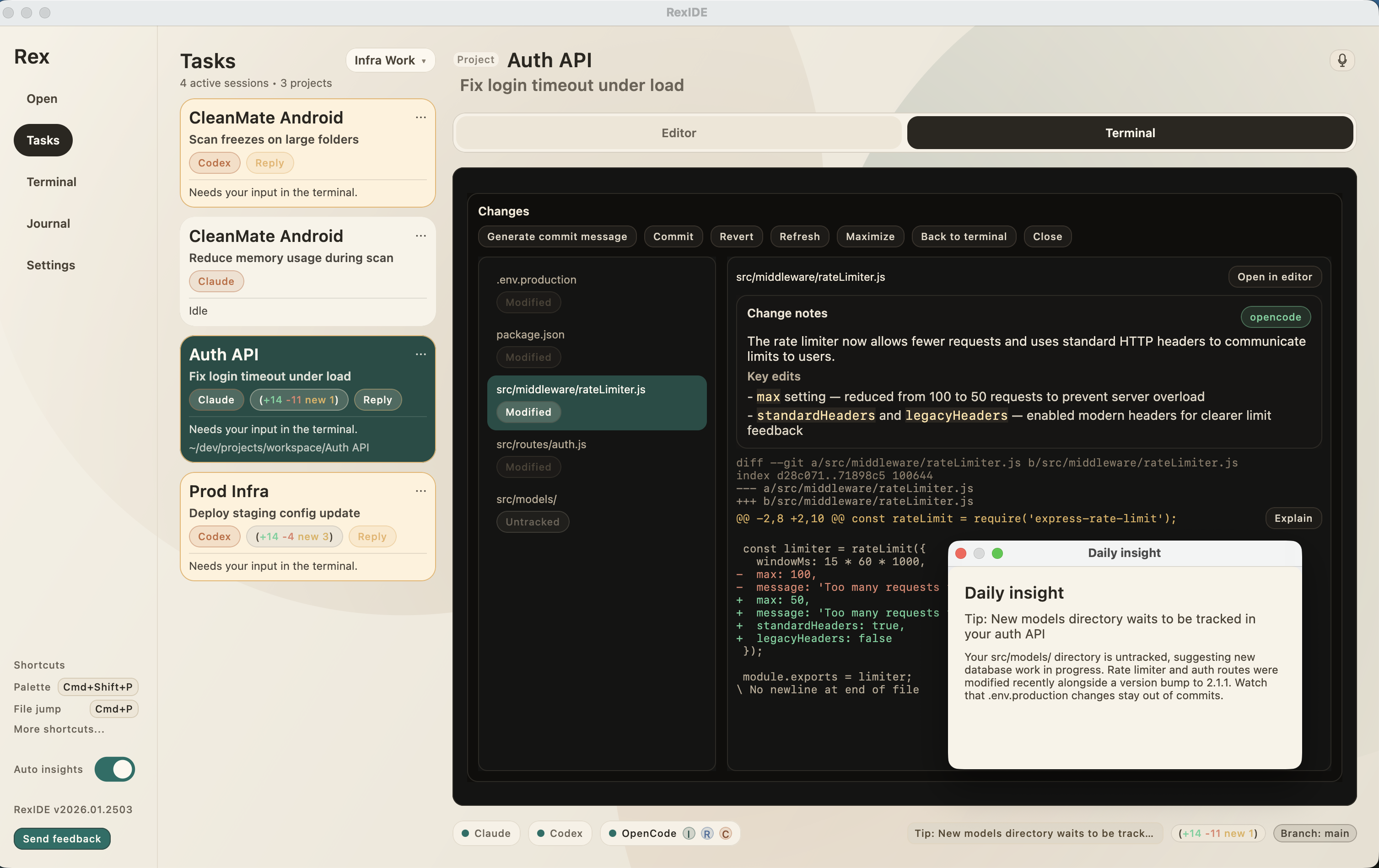Open the Prod Infra card ellipsis menu
Viewport: 1379px width, 868px height.
click(x=421, y=491)
